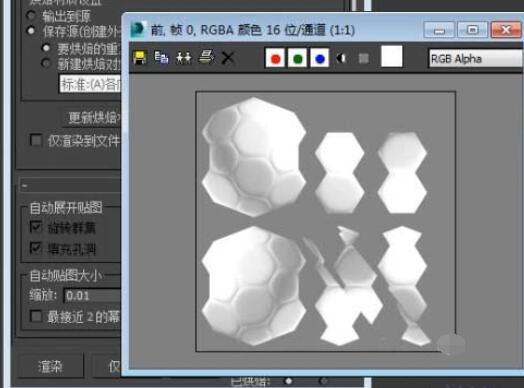
Task: Enable 最接近 2 的幂 checkbox
Action: pyautogui.click(x=35, y=316)
